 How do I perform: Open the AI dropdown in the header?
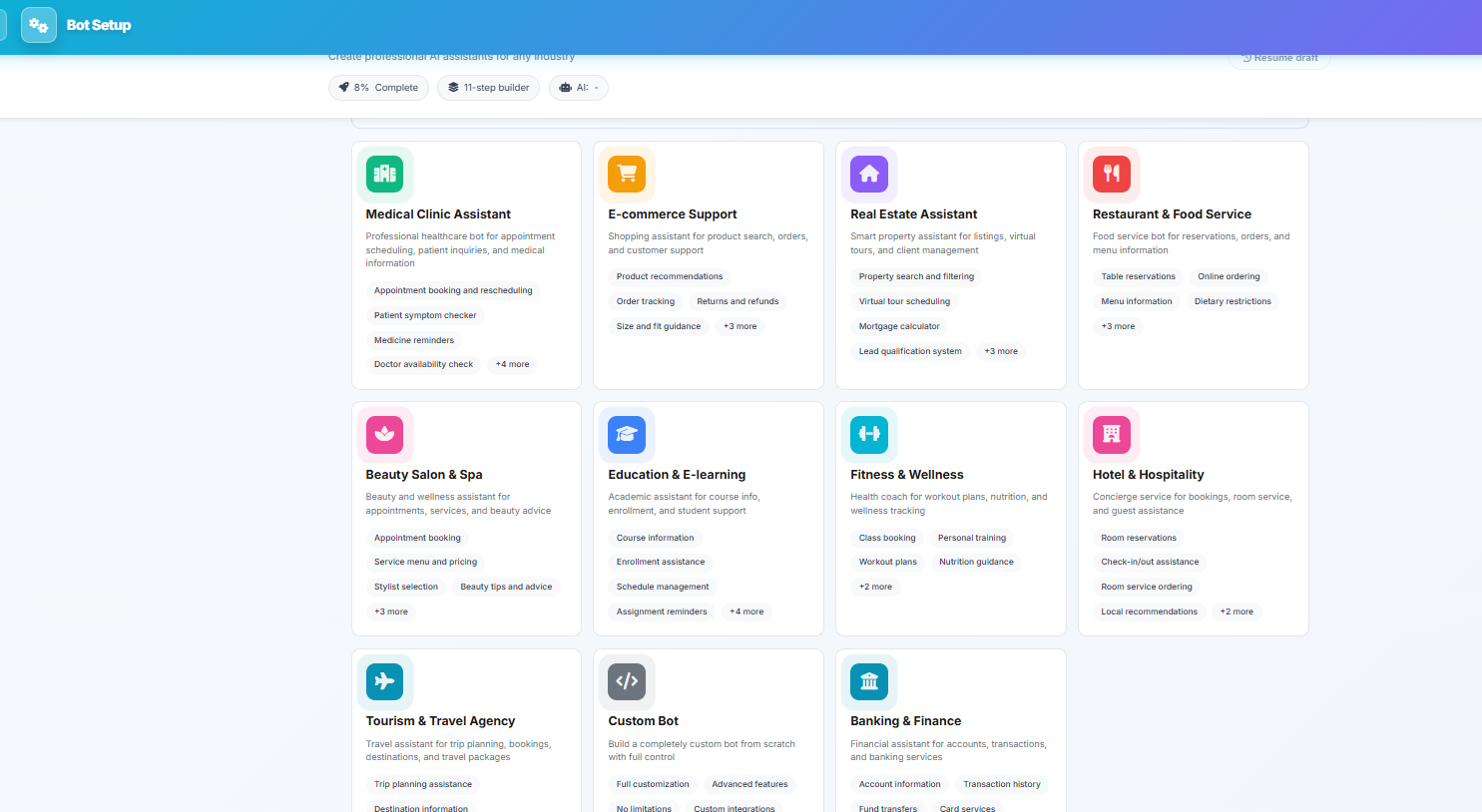click(578, 88)
